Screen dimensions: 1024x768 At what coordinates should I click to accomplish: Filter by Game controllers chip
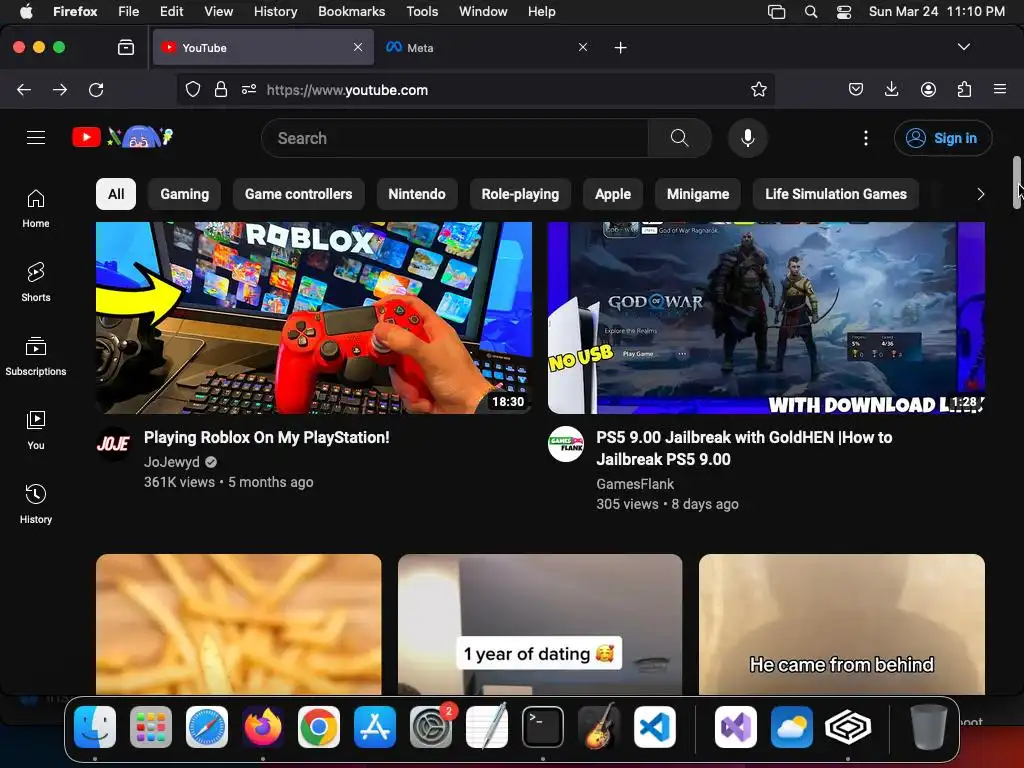pyautogui.click(x=298, y=194)
